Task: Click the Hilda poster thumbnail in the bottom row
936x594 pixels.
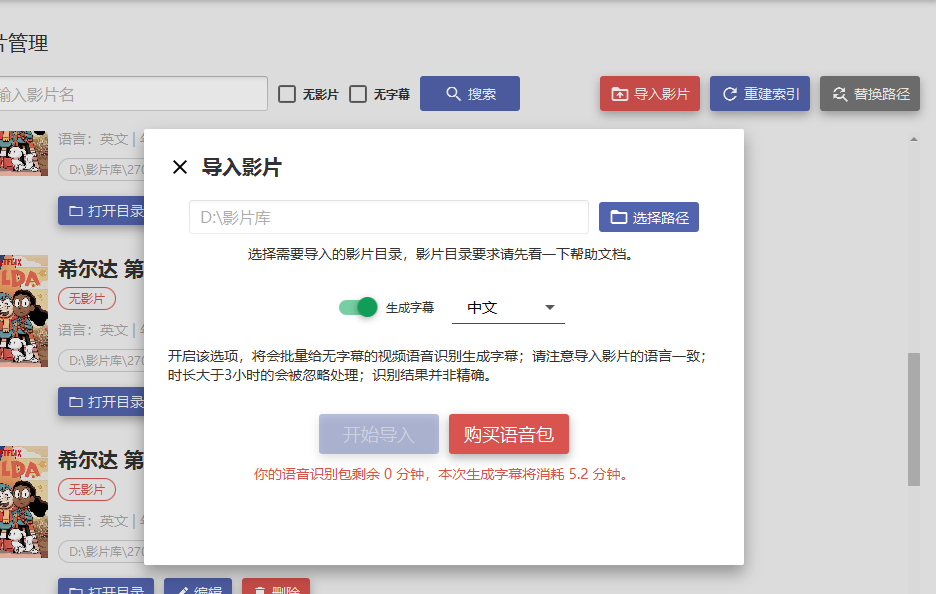Action: tap(23, 502)
